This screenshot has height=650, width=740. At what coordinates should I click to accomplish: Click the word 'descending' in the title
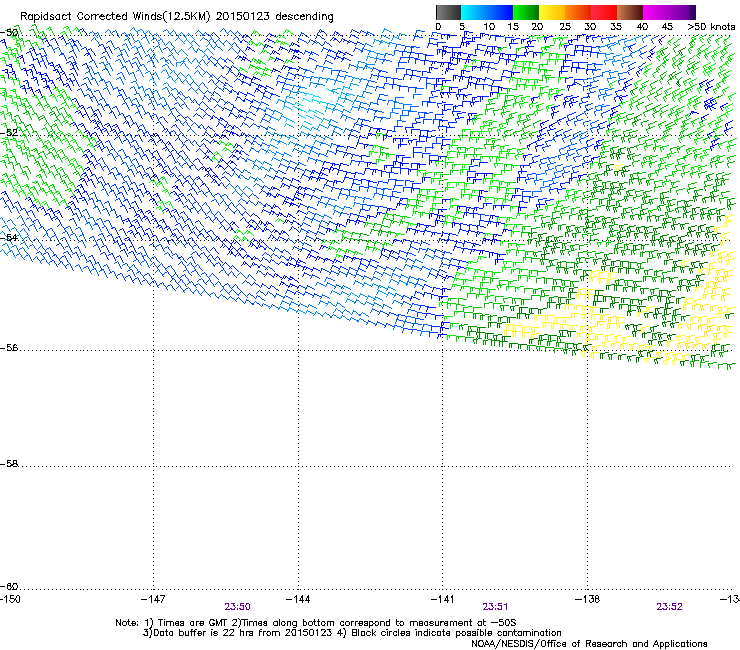[x=304, y=17]
